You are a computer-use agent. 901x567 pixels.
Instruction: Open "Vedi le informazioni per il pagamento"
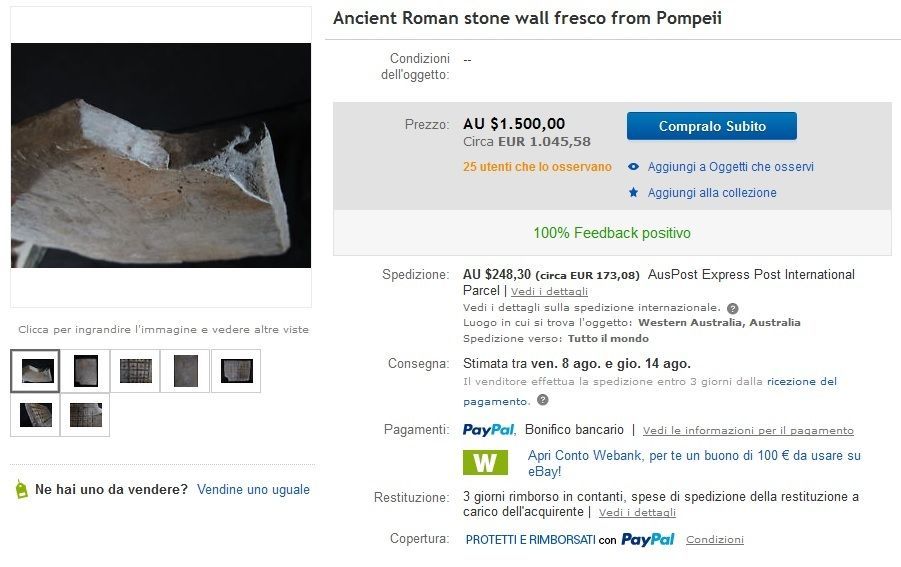point(748,431)
